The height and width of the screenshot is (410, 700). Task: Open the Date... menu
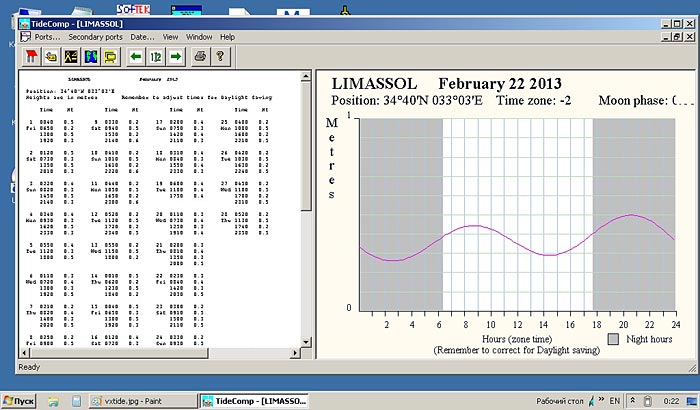[x=142, y=37]
